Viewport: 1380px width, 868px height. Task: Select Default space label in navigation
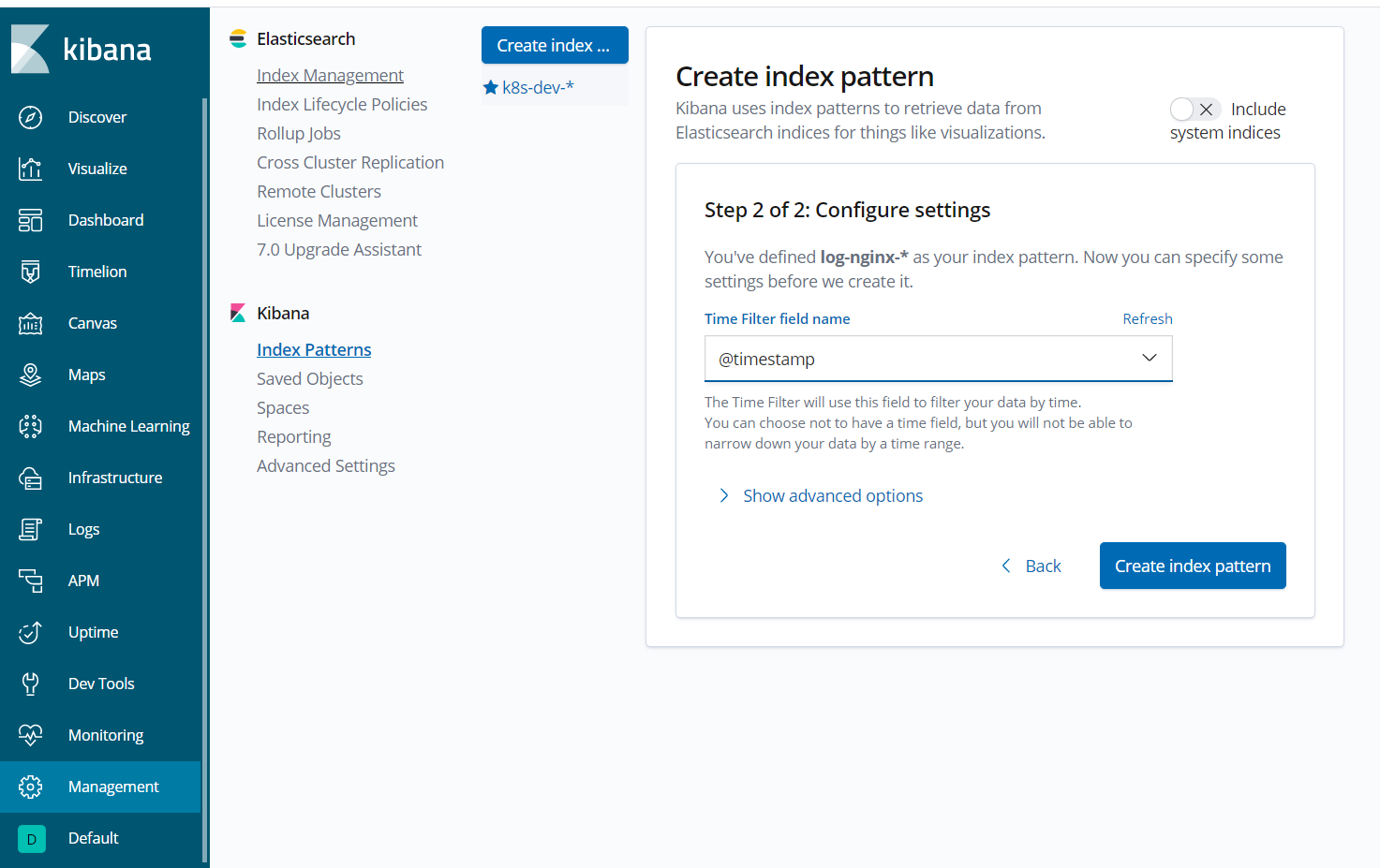[94, 838]
